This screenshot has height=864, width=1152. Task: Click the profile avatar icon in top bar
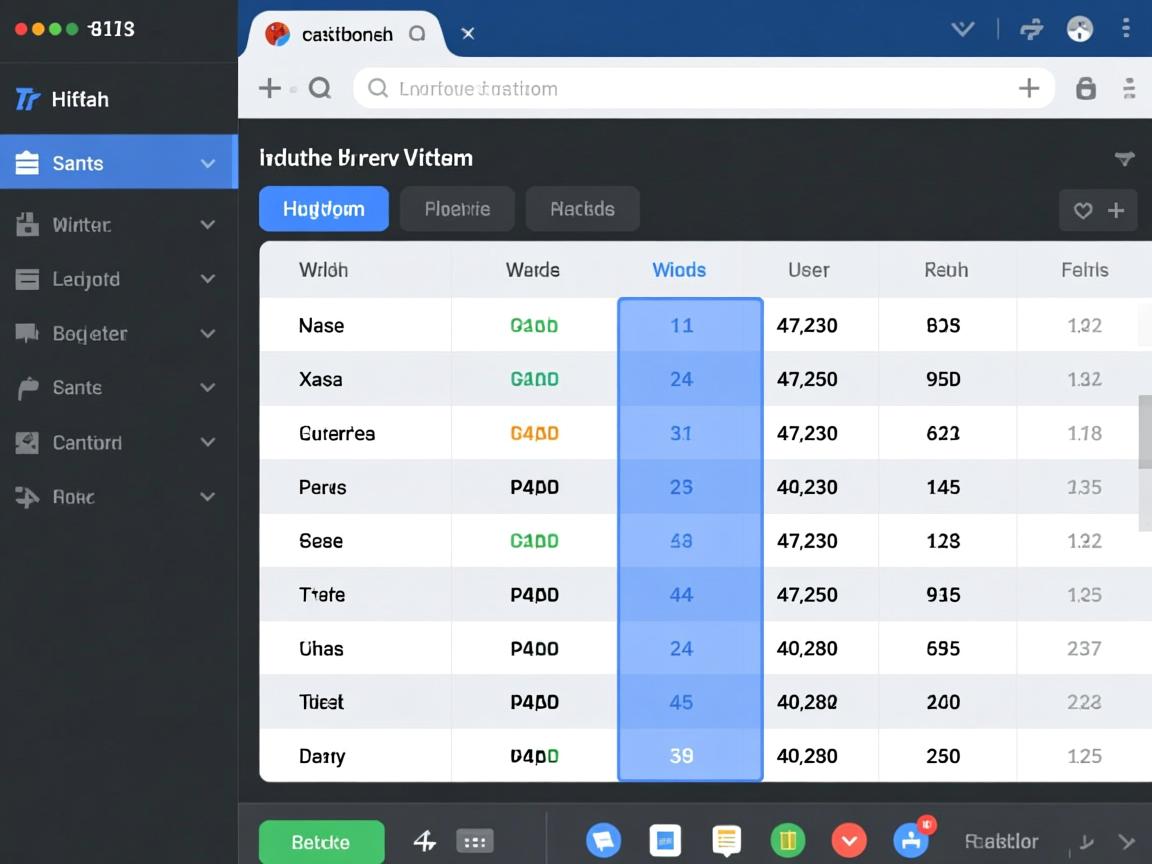(x=1080, y=29)
